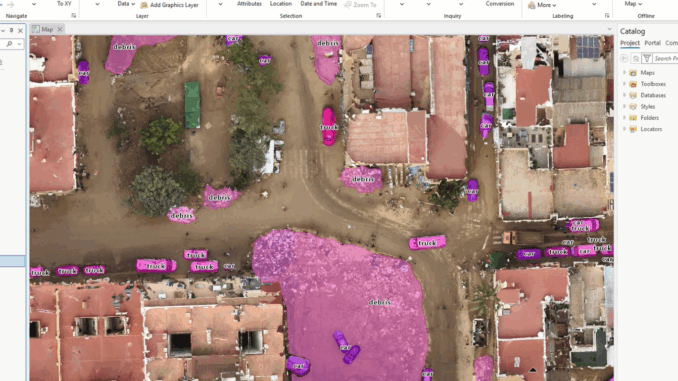Click the Maps folder icon
The image size is (678, 381).
coord(633,73)
